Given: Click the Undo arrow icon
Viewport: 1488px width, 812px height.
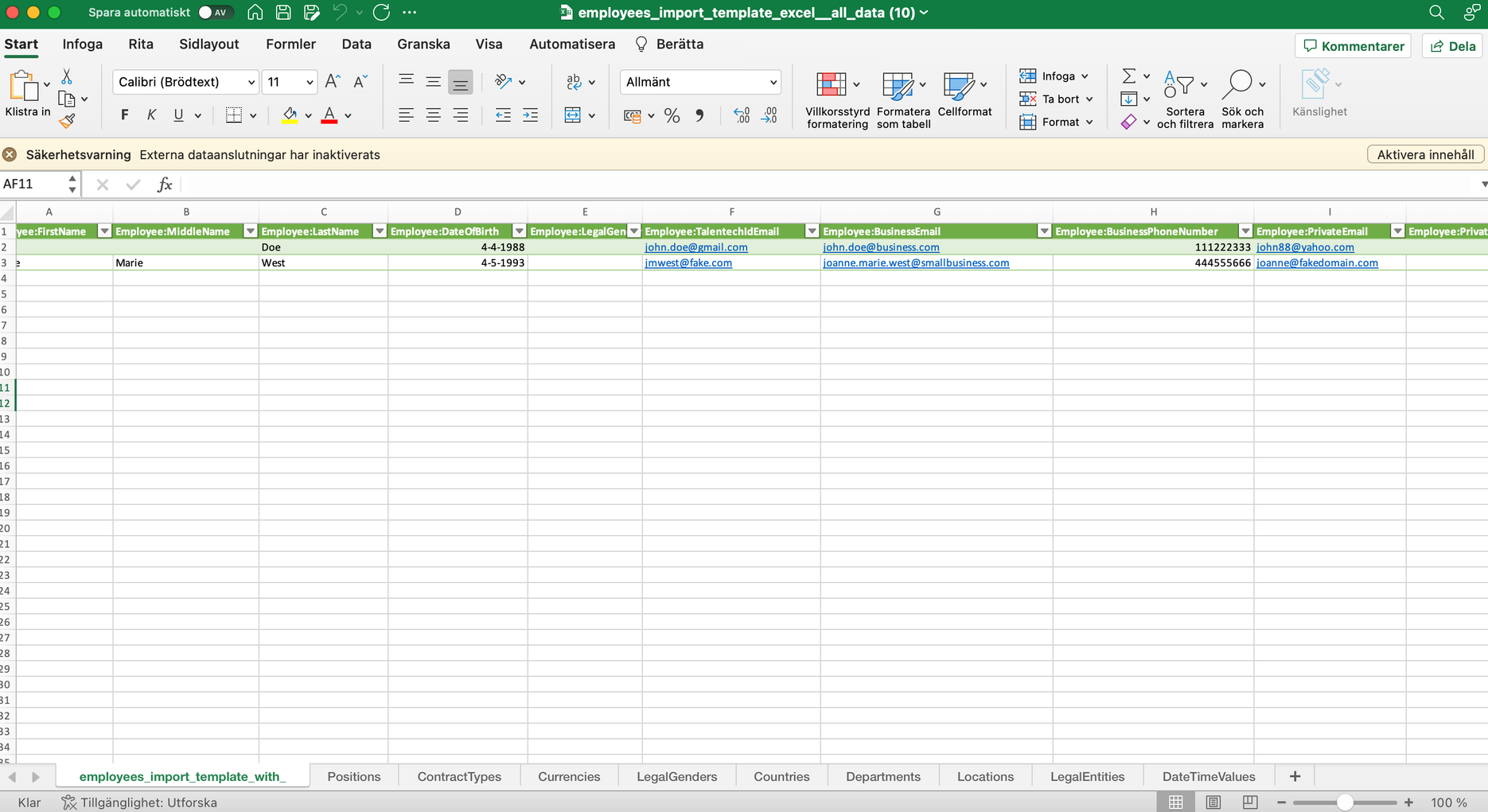Looking at the screenshot, I should pos(340,13).
